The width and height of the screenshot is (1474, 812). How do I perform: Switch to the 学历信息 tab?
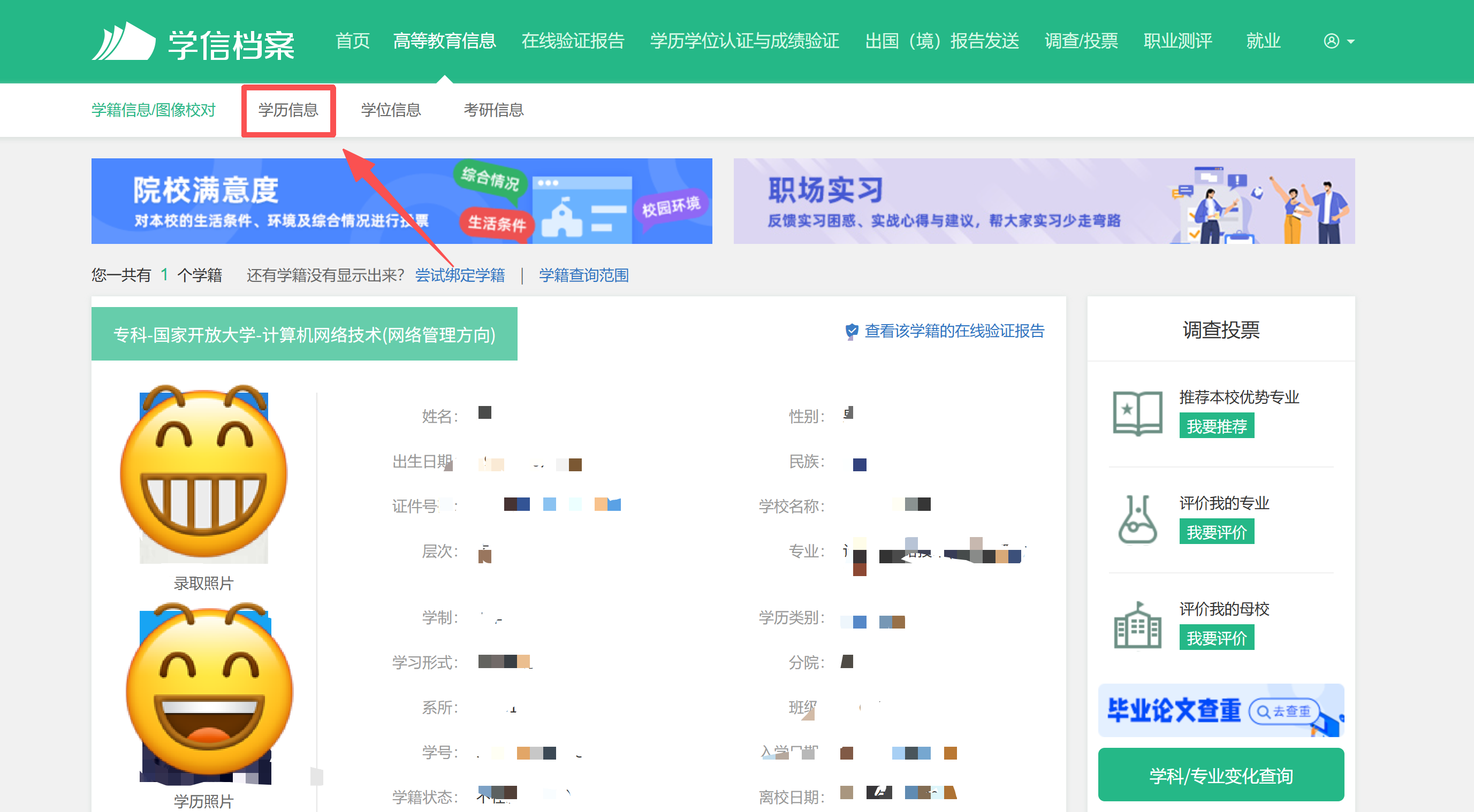[x=288, y=110]
